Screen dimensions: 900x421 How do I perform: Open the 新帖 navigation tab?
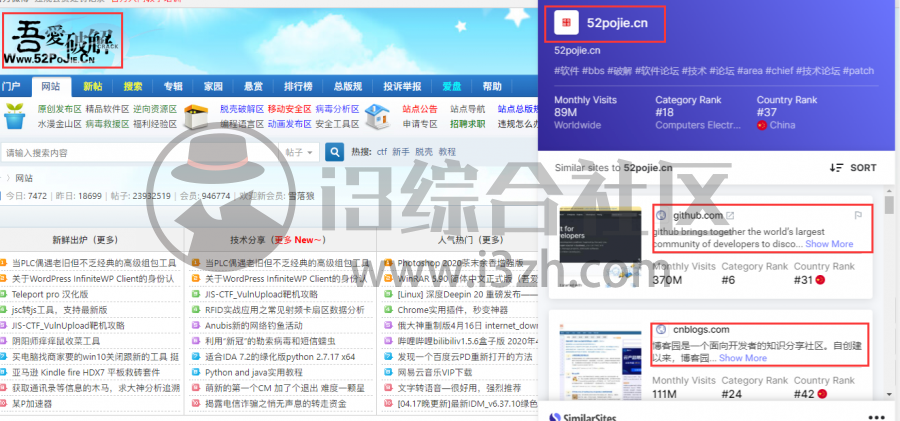click(92, 87)
